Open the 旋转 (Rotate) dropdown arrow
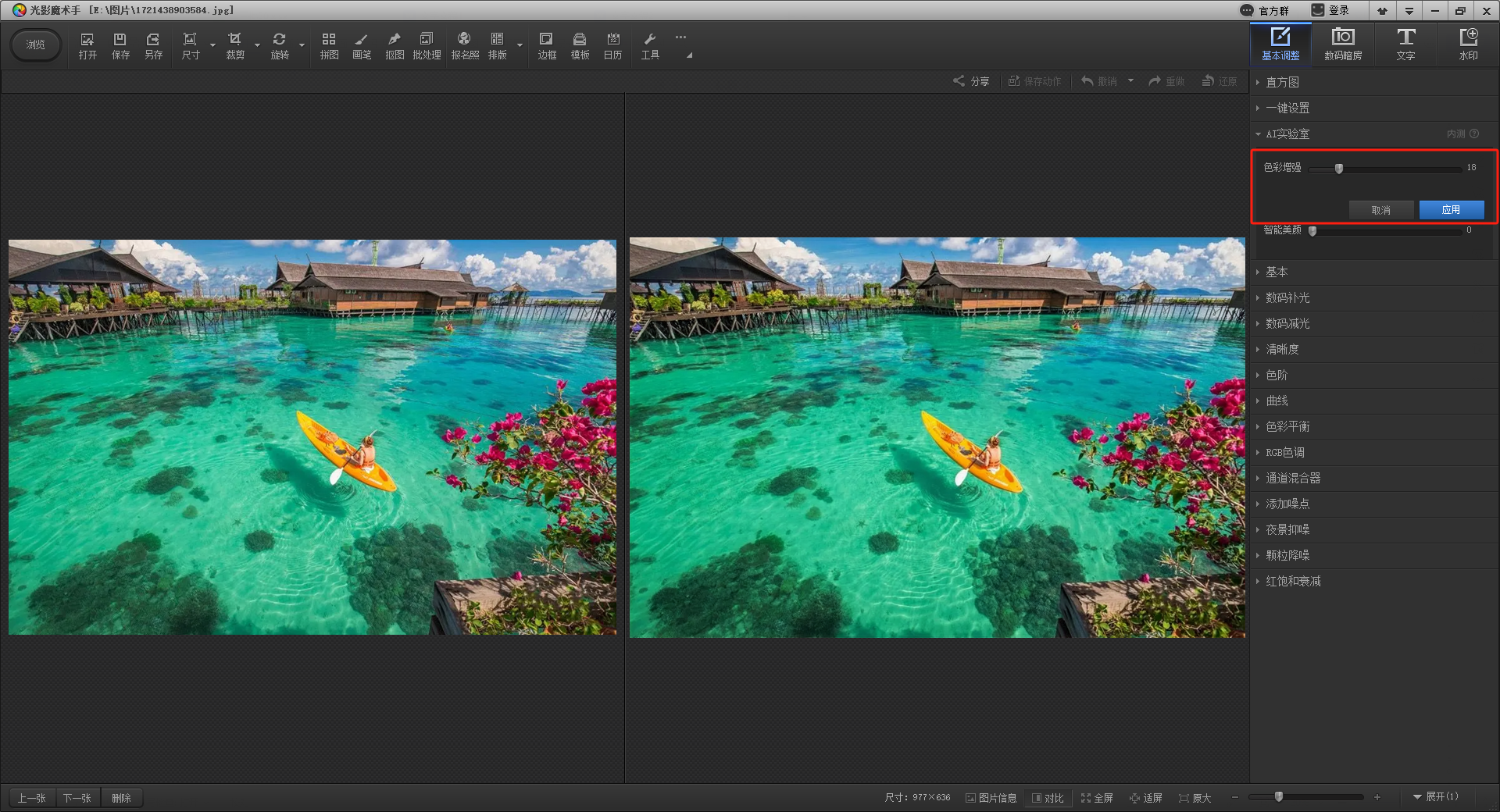 point(302,45)
